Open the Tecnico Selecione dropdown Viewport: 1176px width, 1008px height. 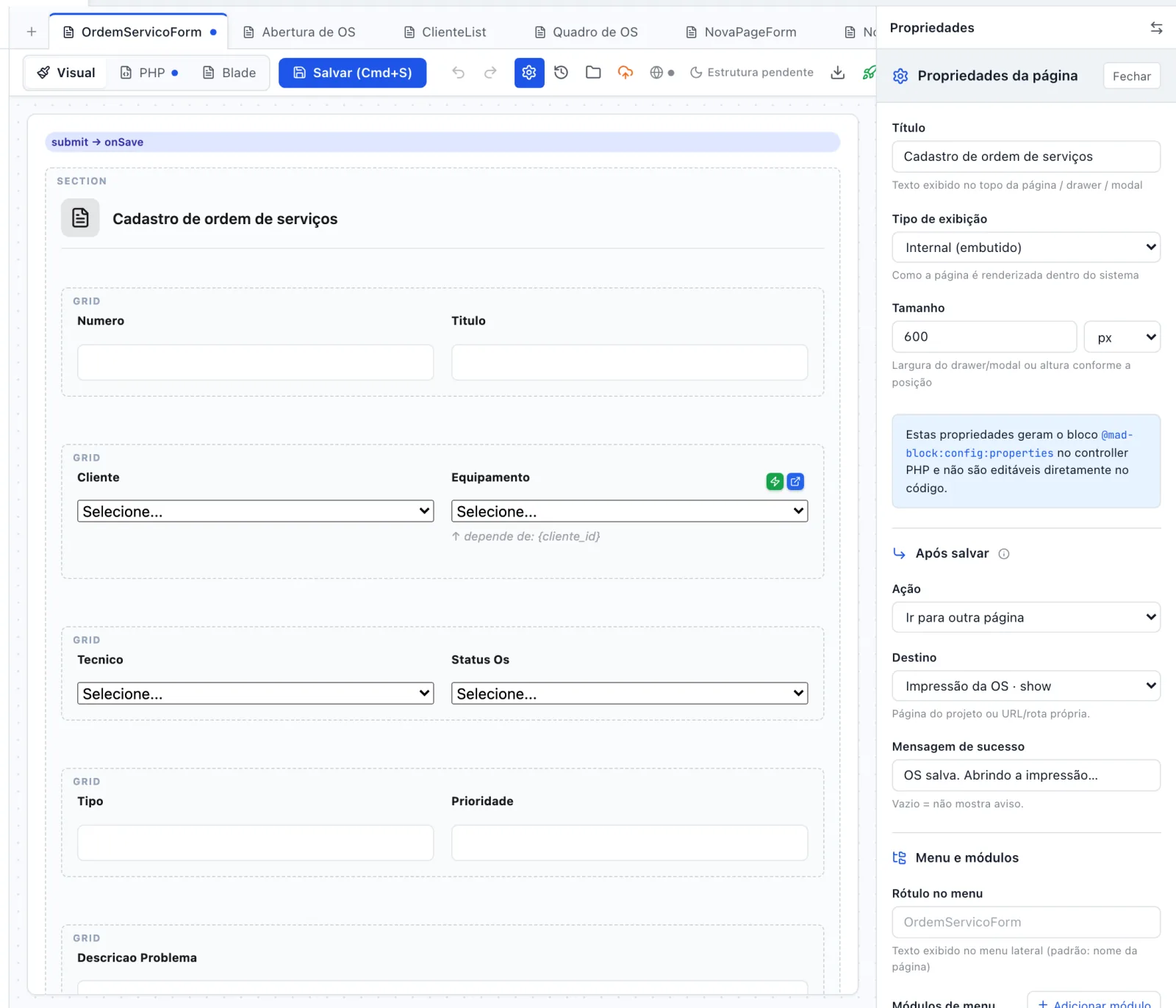pyautogui.click(x=255, y=694)
